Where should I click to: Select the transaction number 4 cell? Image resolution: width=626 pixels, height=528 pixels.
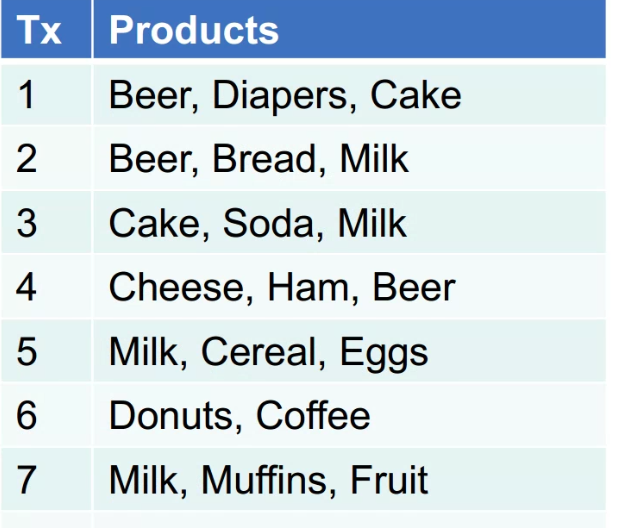point(27,287)
